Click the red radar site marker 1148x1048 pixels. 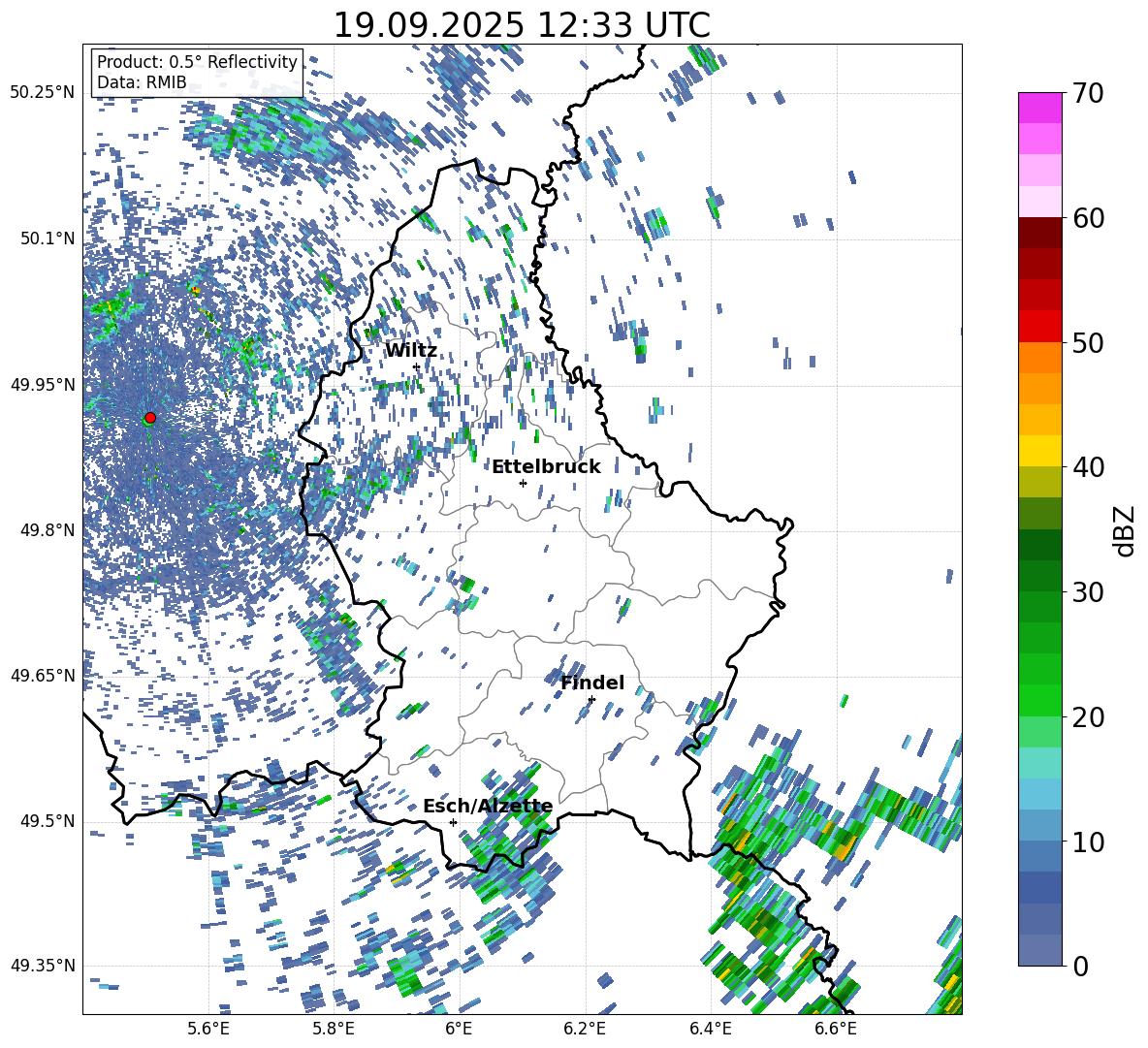(150, 418)
